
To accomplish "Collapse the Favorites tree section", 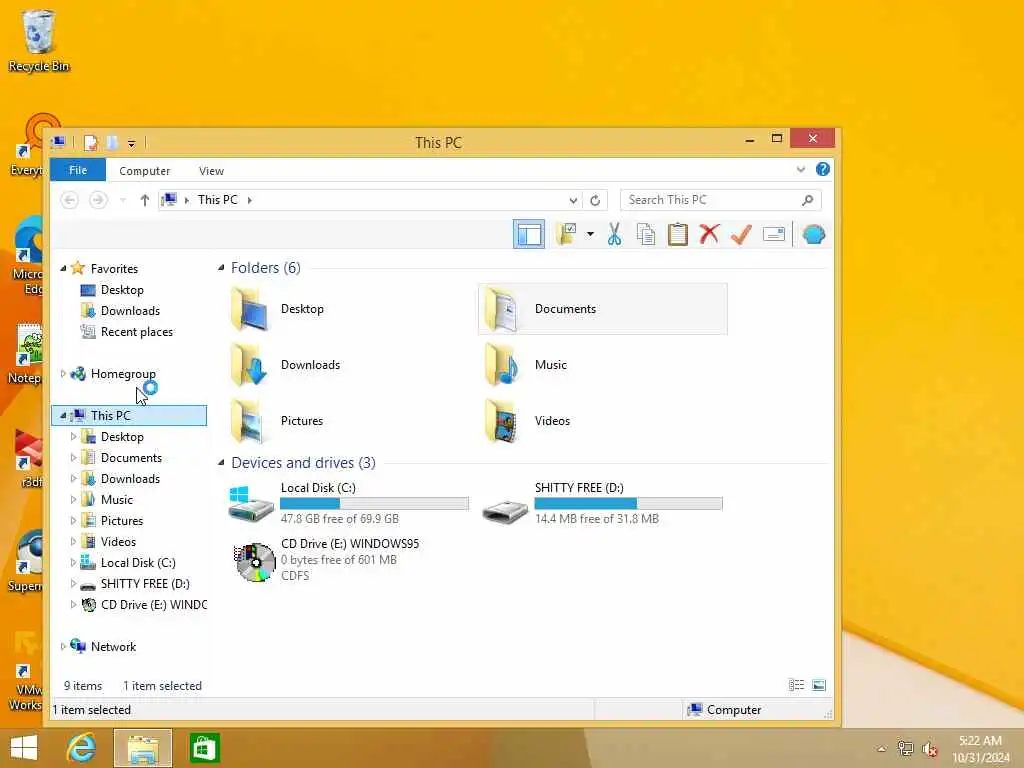I will tap(63, 268).
